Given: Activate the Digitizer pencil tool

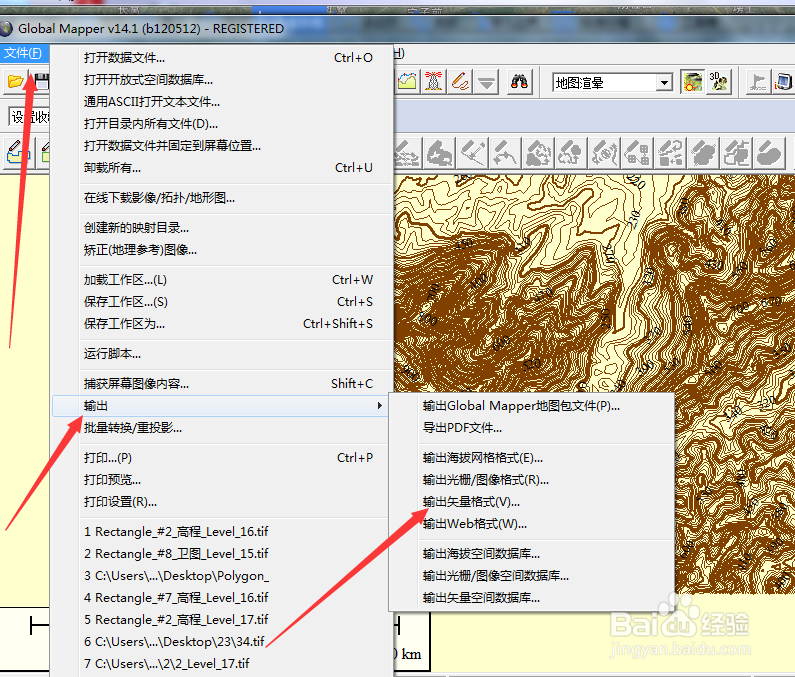Looking at the screenshot, I should tap(460, 81).
